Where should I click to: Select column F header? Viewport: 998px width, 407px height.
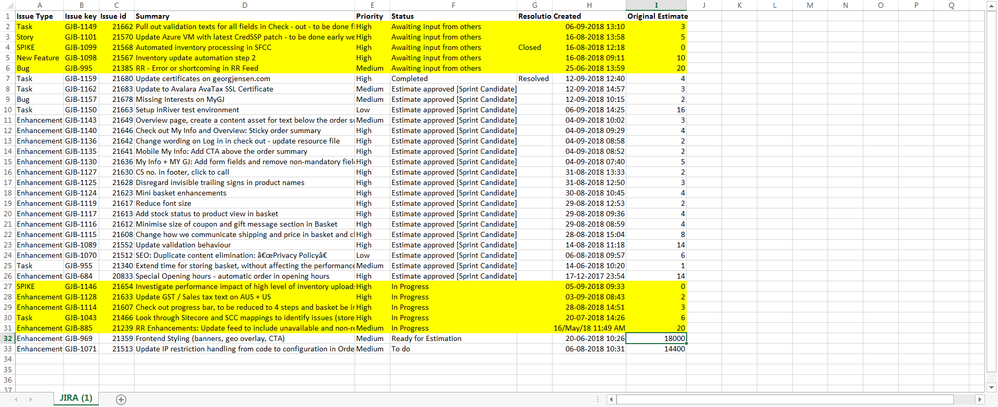click(453, 5)
